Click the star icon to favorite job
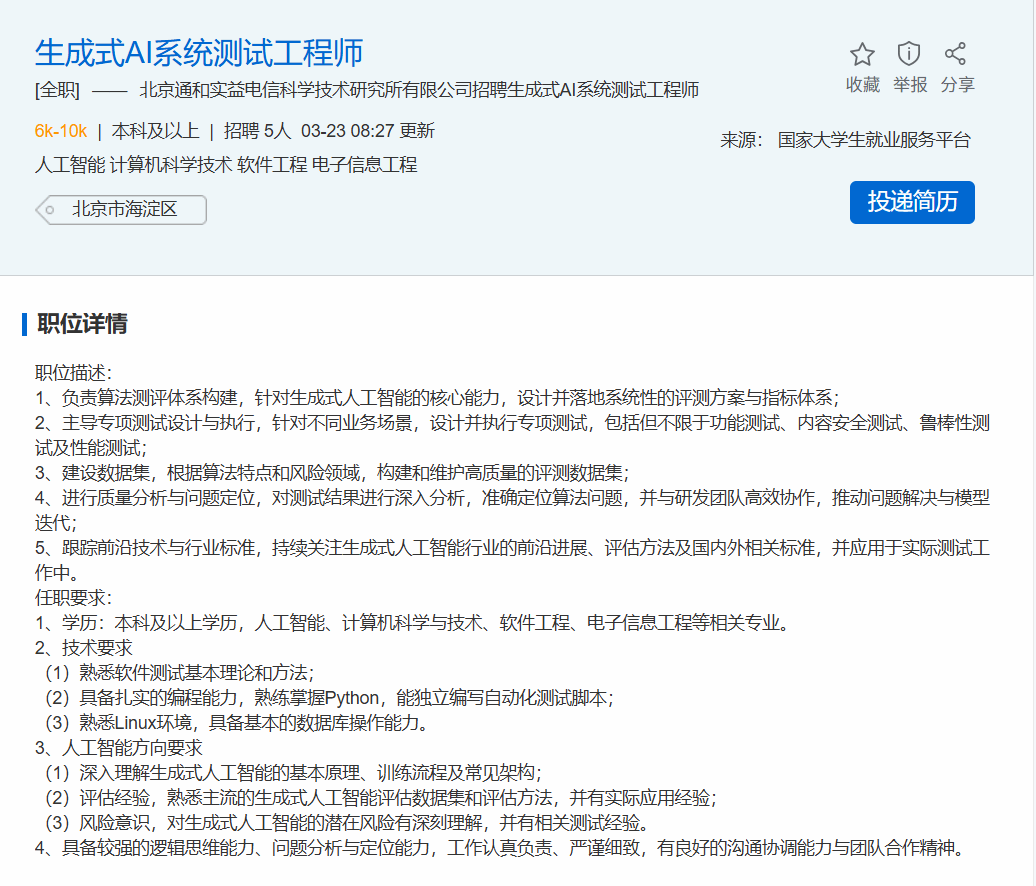 coord(862,54)
